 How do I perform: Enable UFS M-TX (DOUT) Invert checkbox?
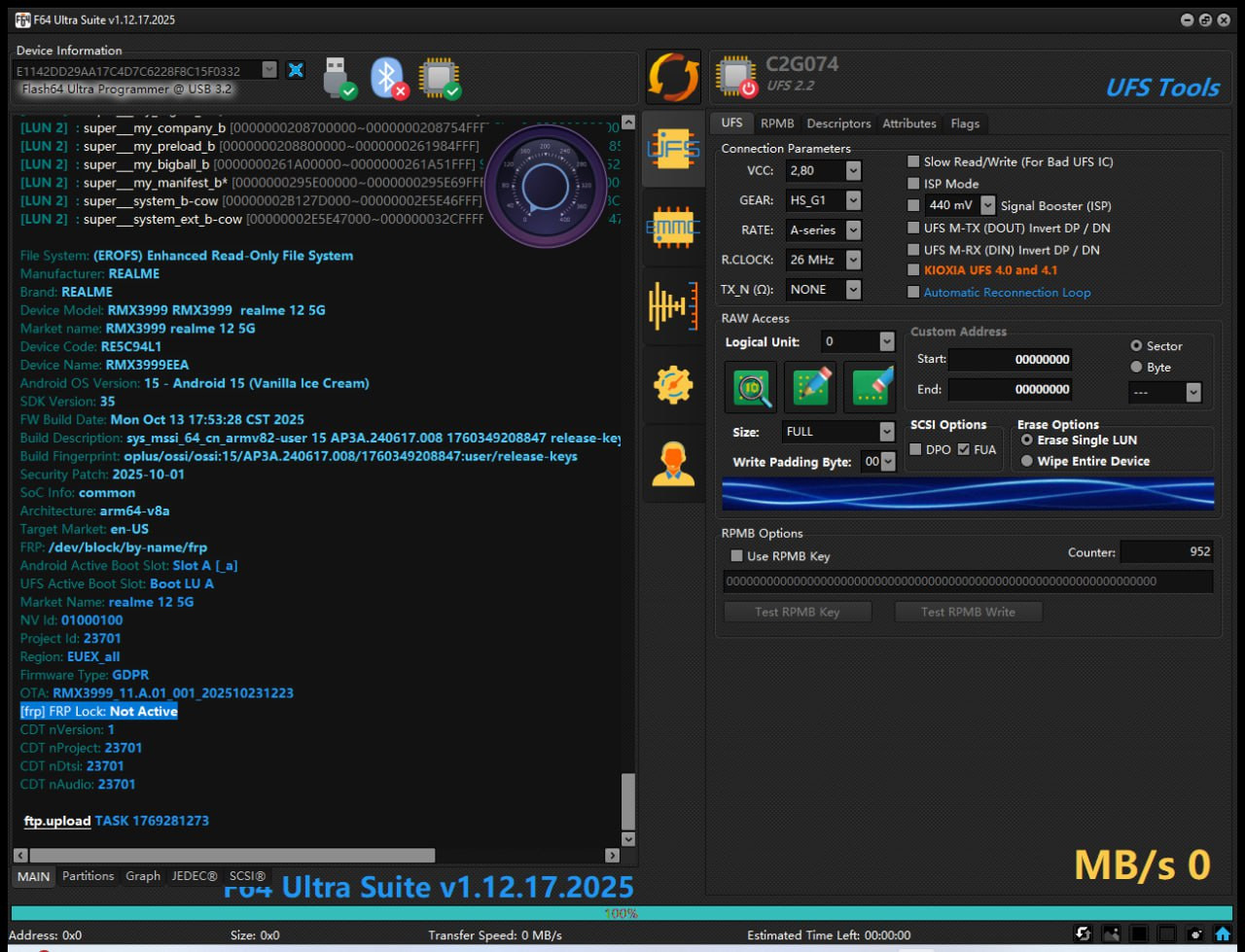[913, 228]
